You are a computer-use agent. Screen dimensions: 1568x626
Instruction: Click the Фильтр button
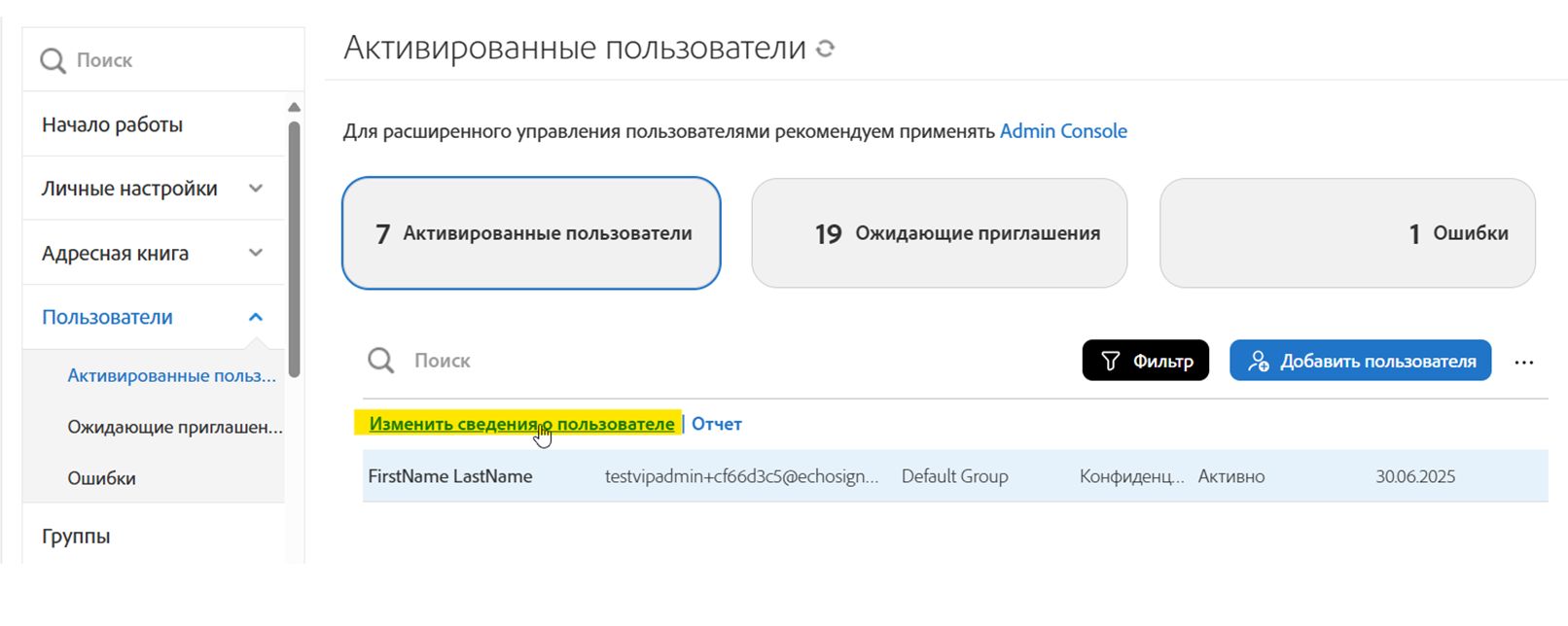(x=1145, y=361)
